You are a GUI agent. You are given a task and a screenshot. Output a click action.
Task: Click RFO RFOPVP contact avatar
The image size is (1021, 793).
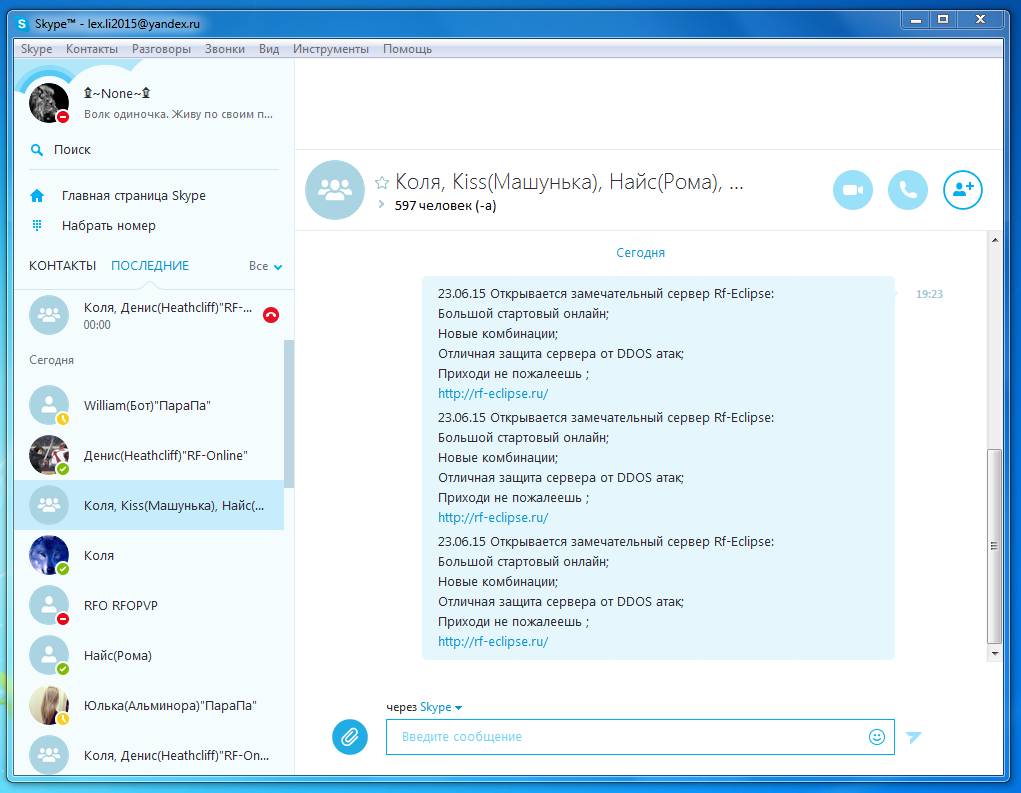point(49,605)
